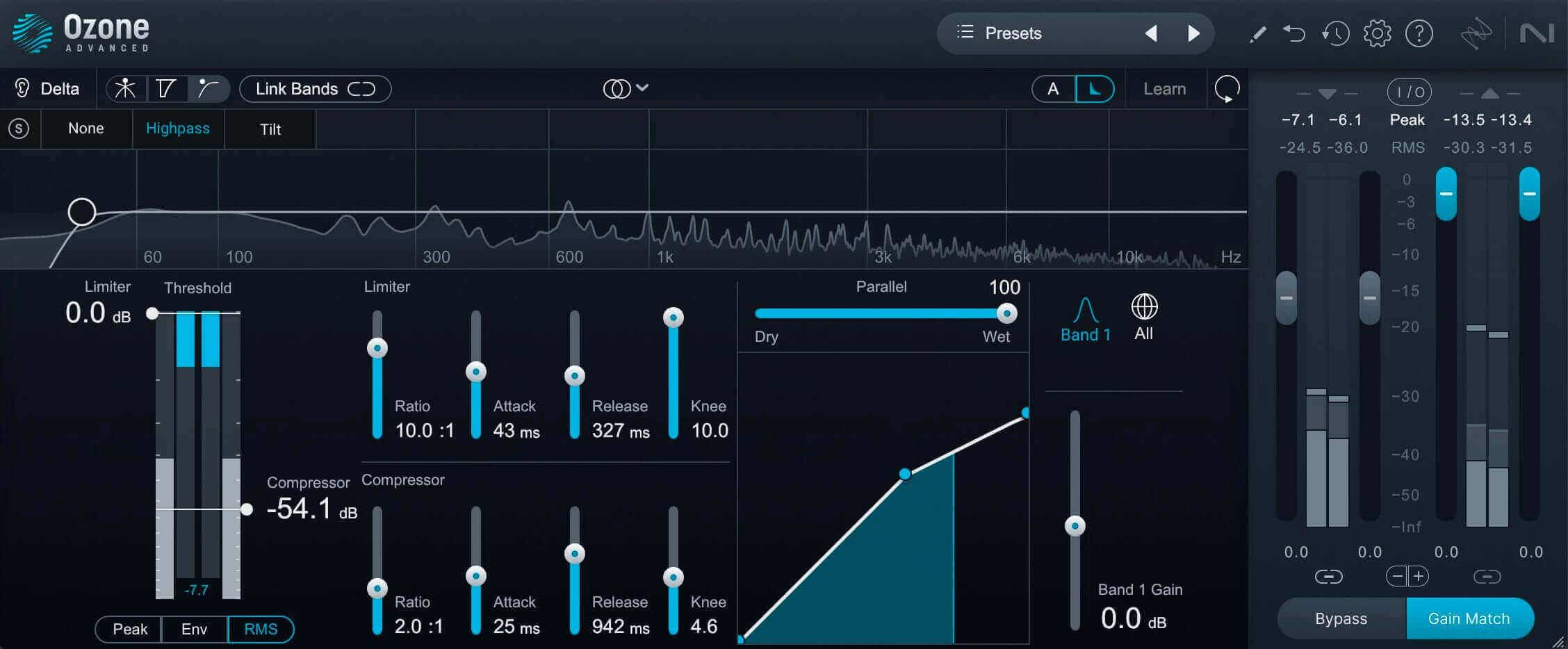Select RMS detection mode

tap(261, 629)
